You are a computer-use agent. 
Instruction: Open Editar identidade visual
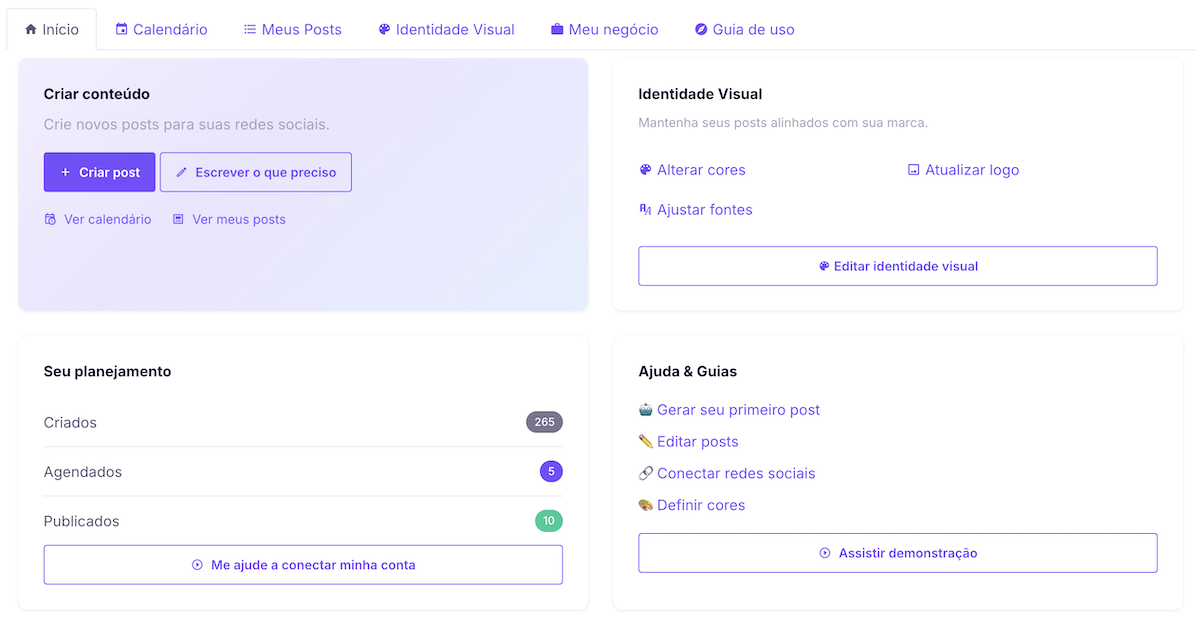(897, 266)
